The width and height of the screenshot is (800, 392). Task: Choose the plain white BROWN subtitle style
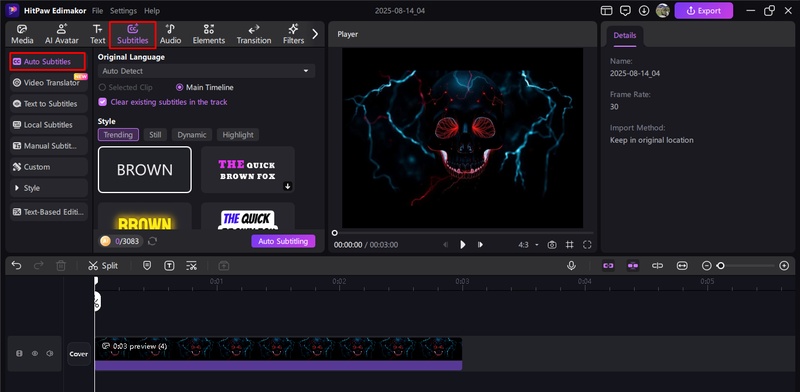tap(145, 169)
